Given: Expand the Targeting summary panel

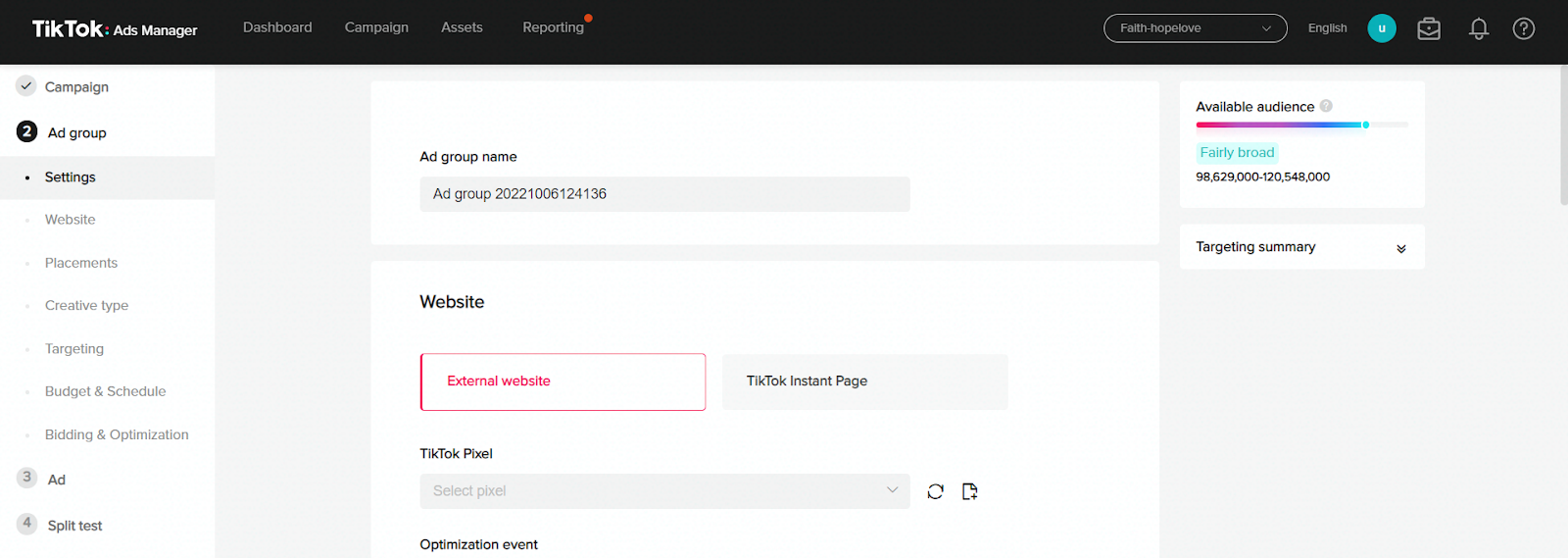Looking at the screenshot, I should pos(1301,247).
